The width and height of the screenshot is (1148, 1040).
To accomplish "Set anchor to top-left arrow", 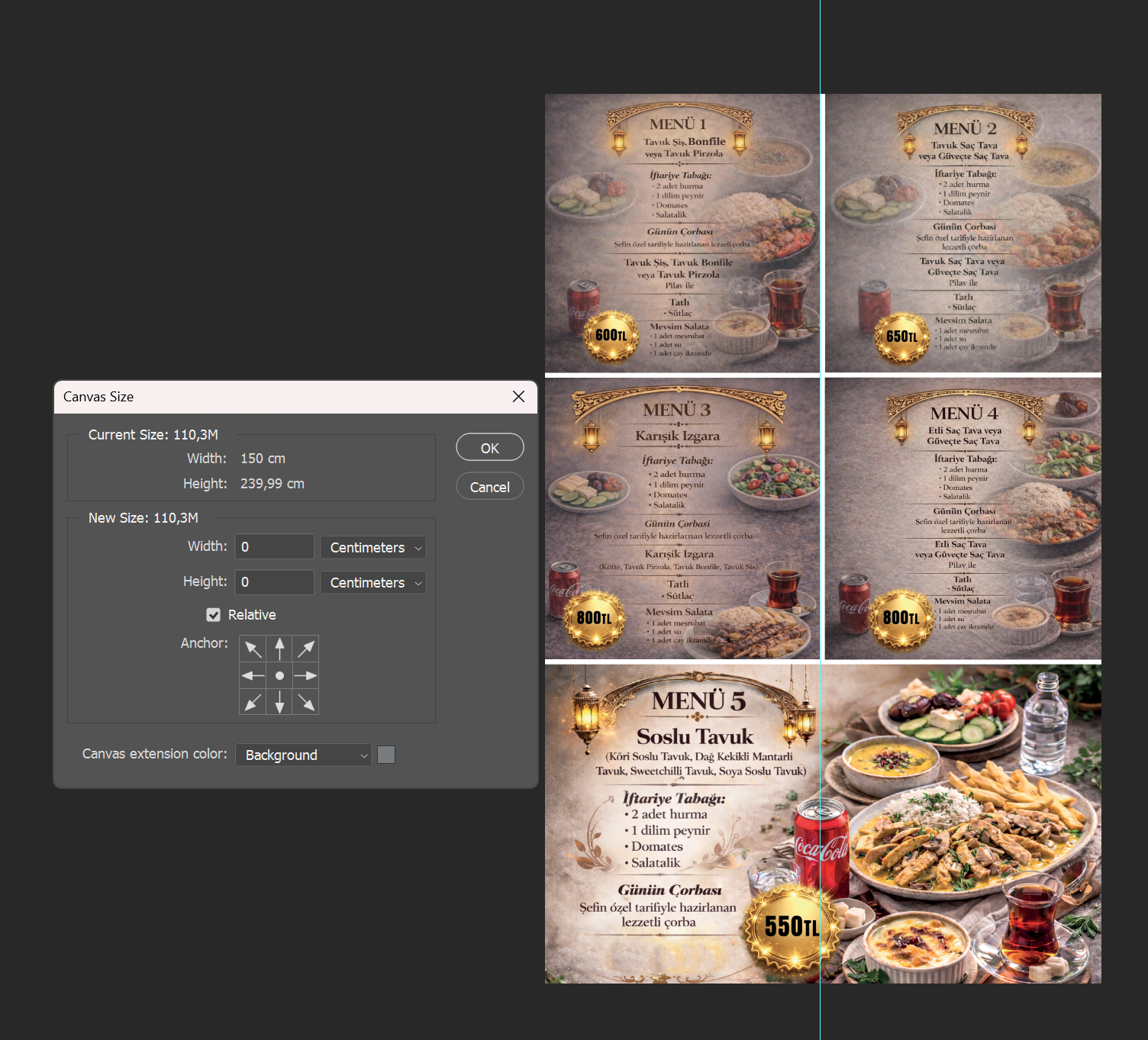I will (253, 649).
